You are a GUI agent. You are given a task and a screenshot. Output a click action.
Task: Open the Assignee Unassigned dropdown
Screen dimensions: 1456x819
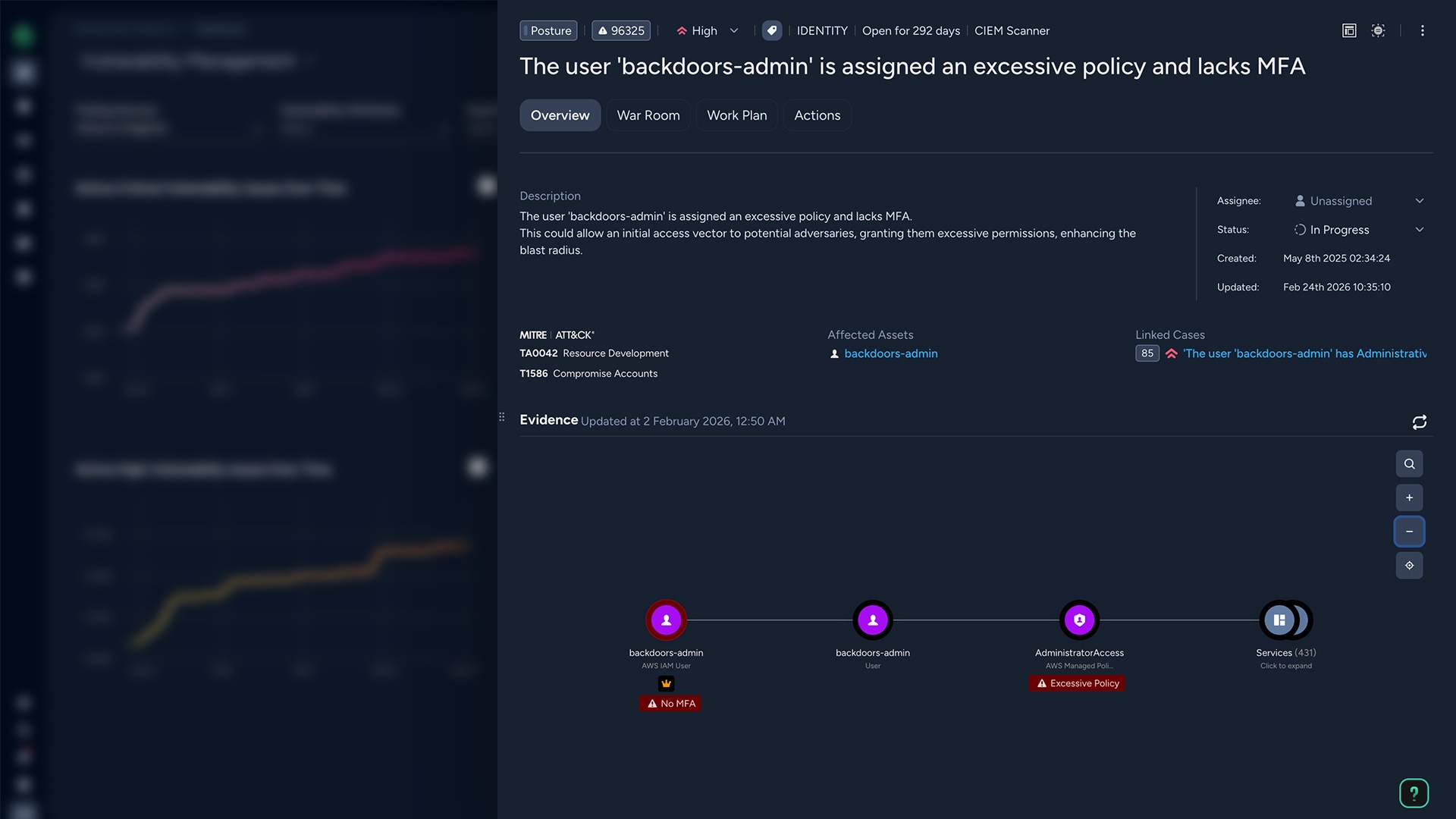click(x=1359, y=201)
